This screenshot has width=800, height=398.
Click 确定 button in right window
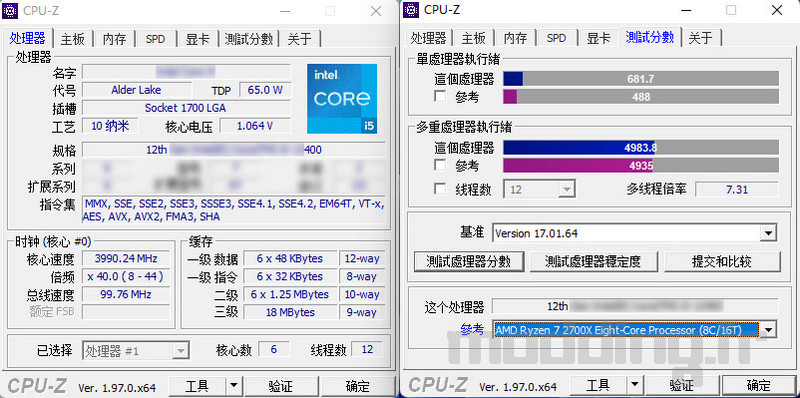pyautogui.click(x=758, y=385)
